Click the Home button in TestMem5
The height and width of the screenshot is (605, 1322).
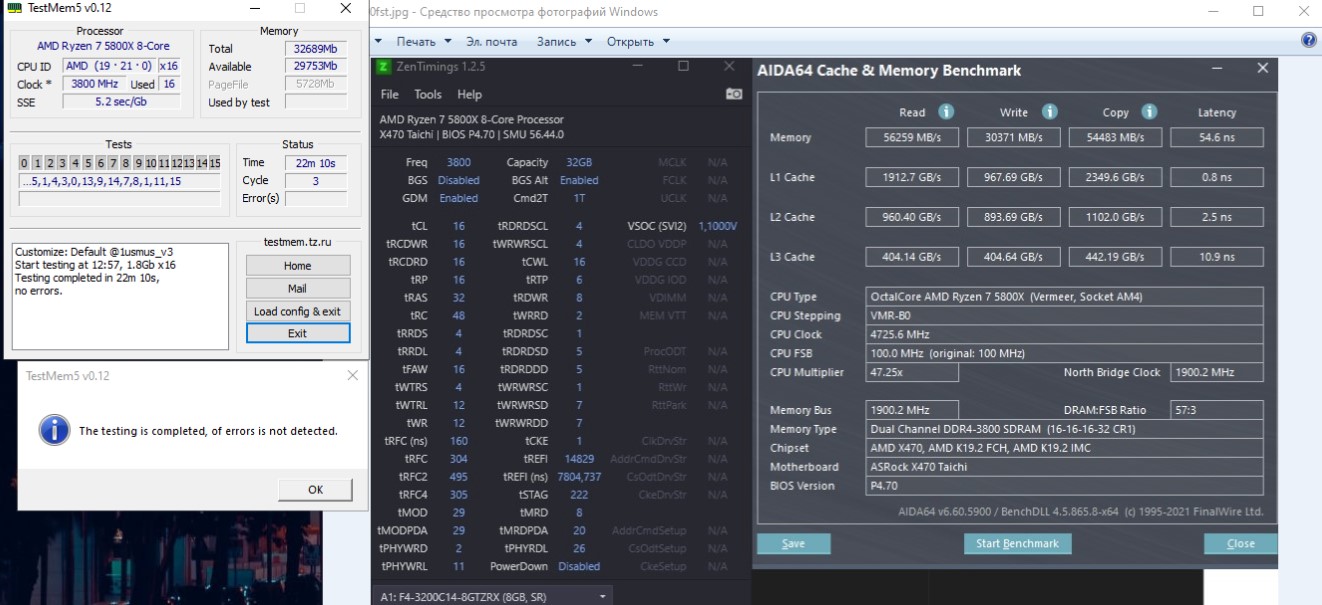(298, 266)
